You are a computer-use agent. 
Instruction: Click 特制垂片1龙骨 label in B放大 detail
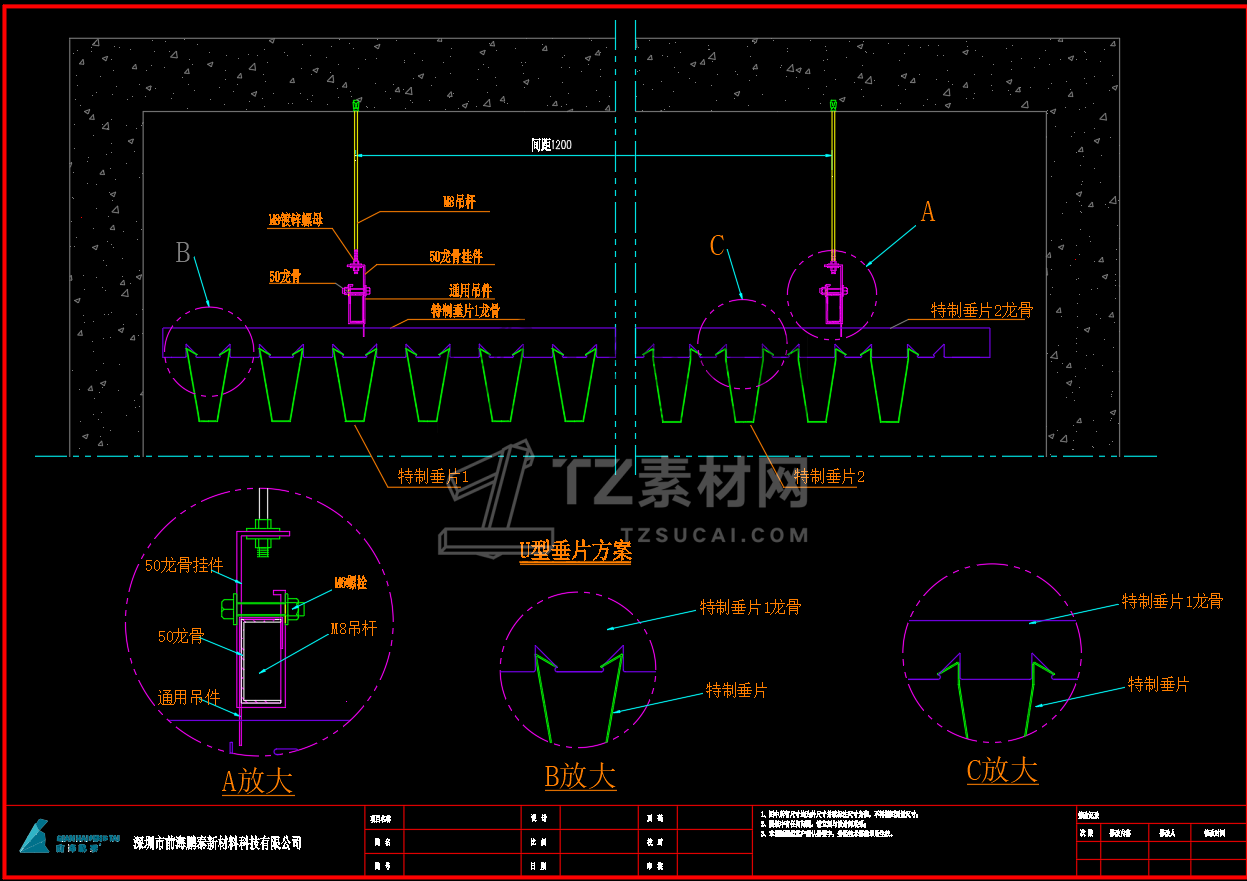pos(750,607)
